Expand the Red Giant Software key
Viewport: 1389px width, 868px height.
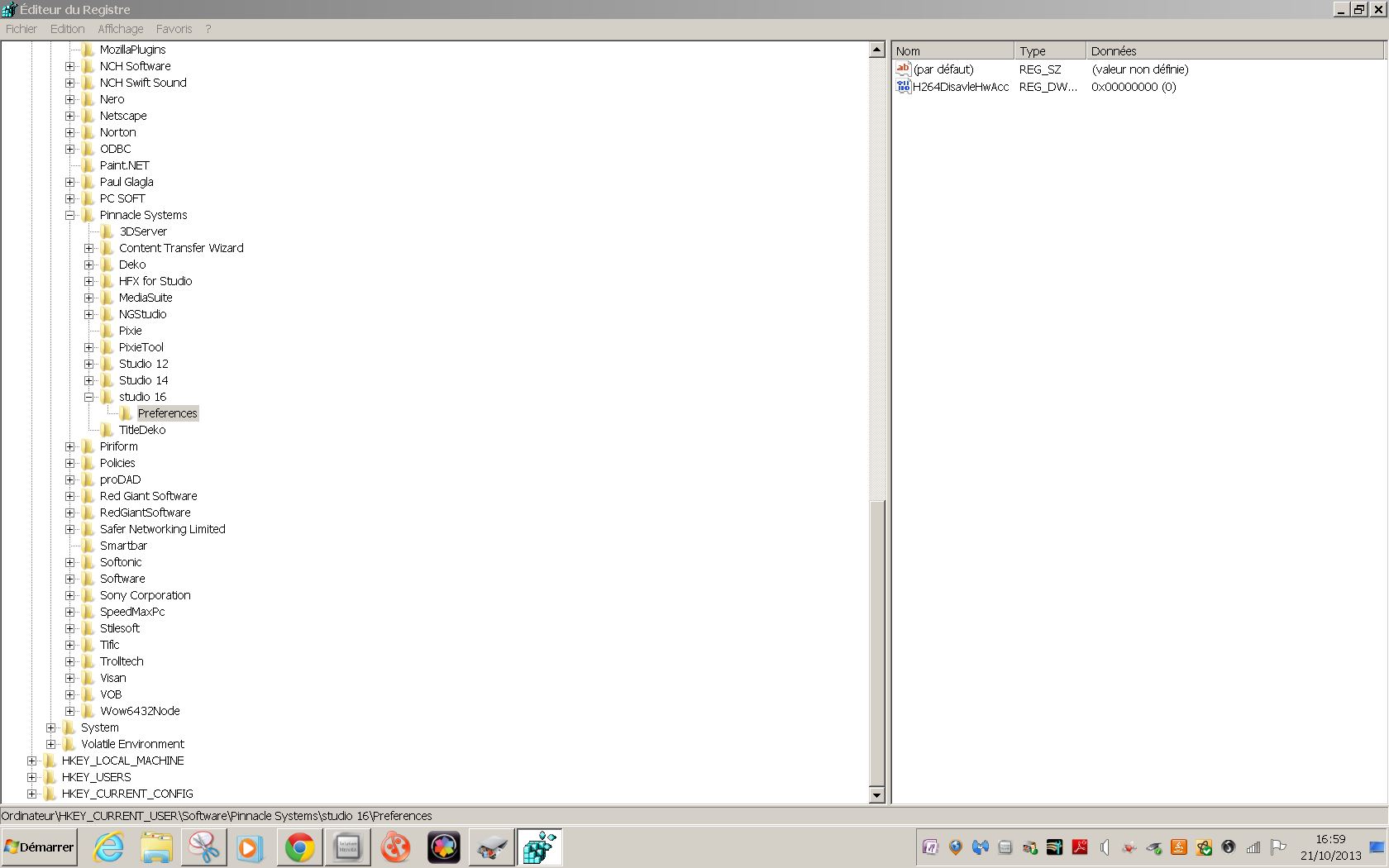pyautogui.click(x=69, y=496)
